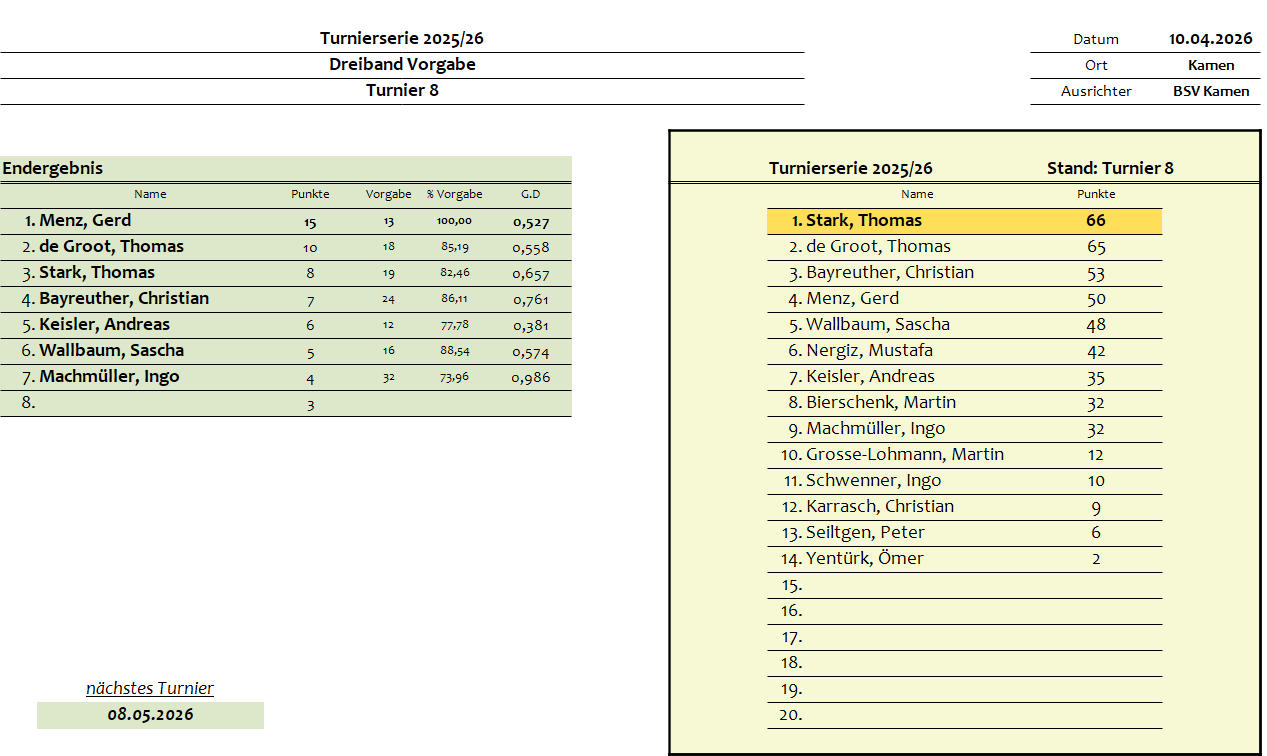Click the % Vorgabe column header
Viewport: 1267px width, 756px height.
(454, 194)
